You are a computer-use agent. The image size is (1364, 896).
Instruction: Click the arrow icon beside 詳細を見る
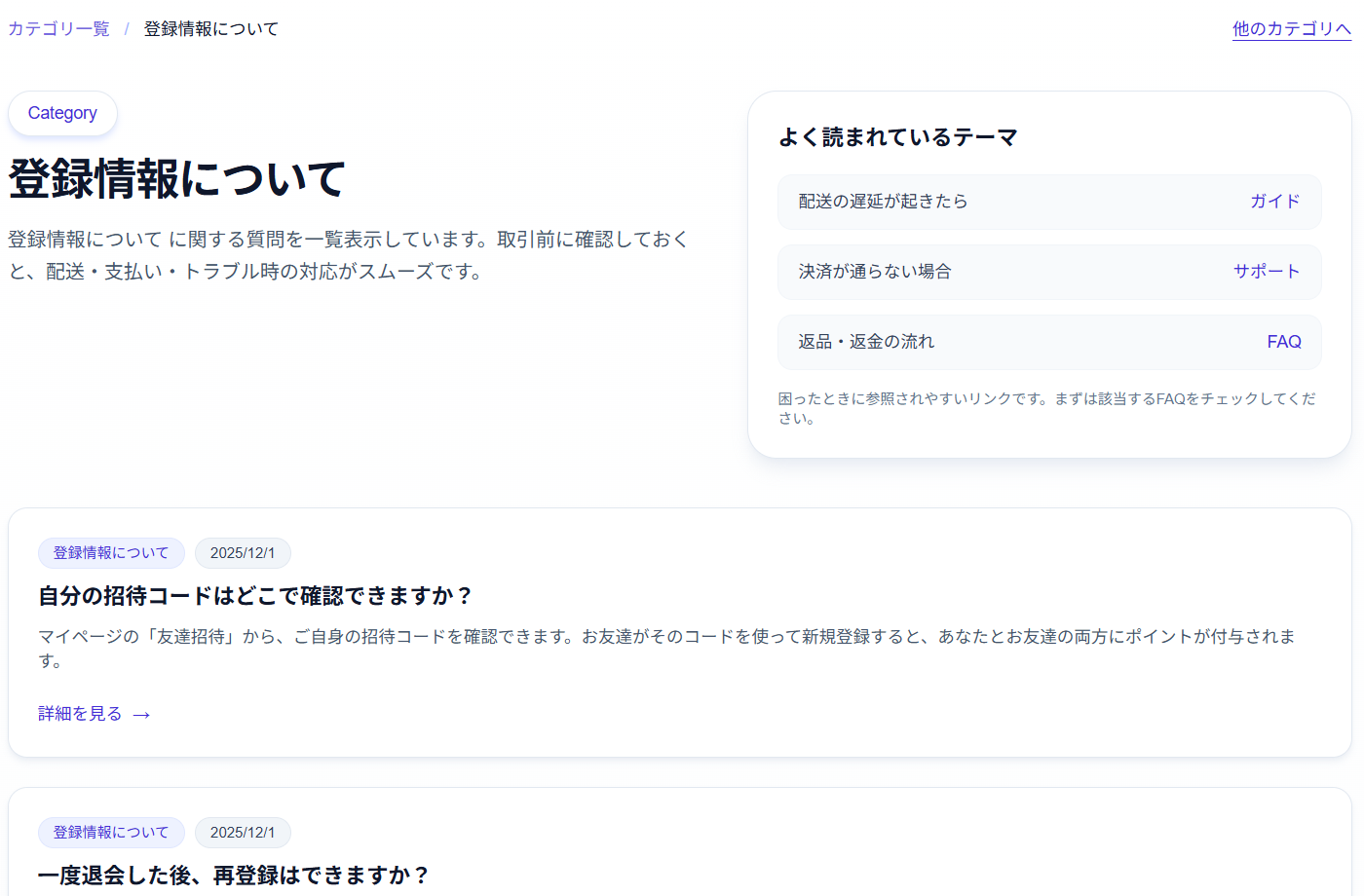[141, 715]
